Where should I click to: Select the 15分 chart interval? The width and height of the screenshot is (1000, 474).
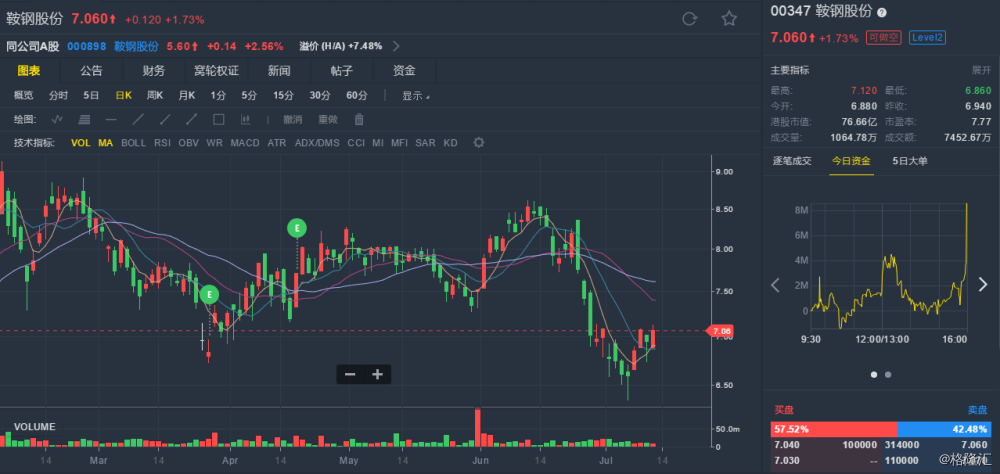(283, 96)
